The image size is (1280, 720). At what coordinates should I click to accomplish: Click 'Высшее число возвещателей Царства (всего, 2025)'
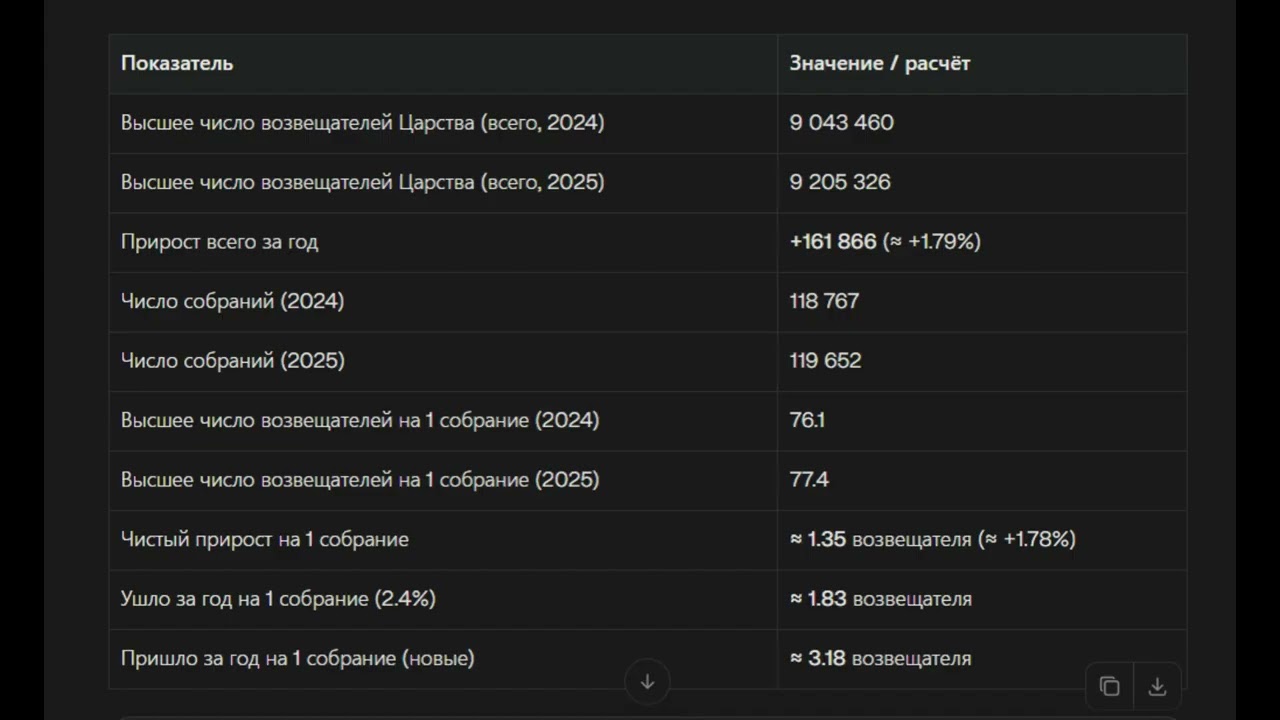(363, 182)
